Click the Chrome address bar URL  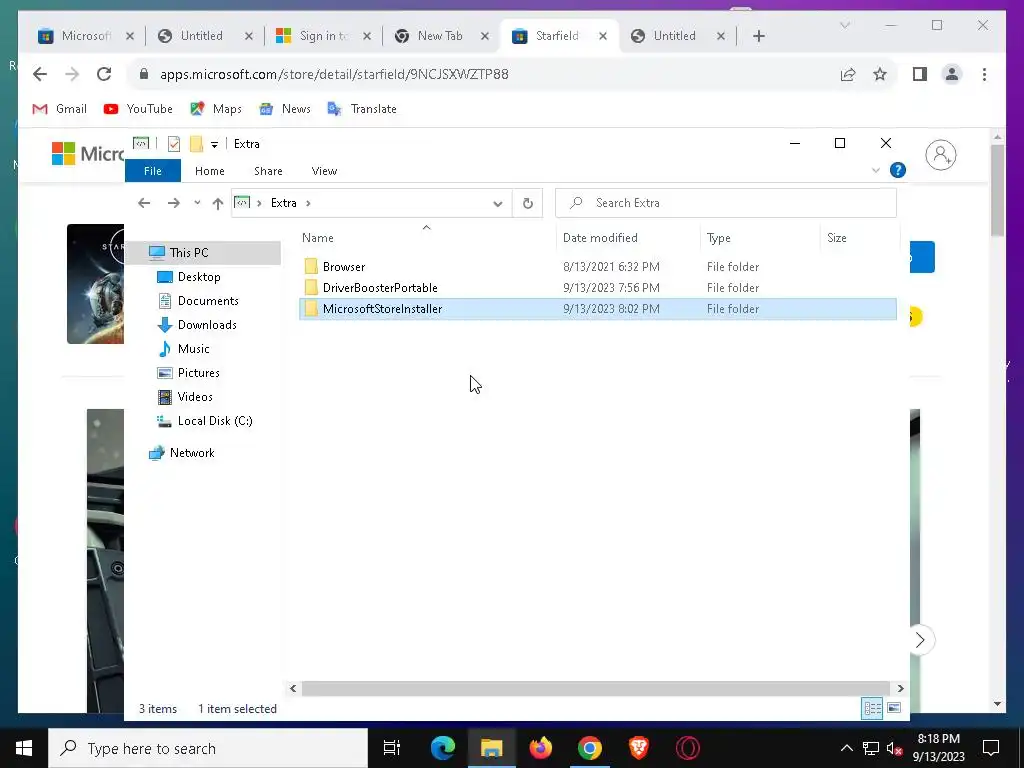pos(334,74)
